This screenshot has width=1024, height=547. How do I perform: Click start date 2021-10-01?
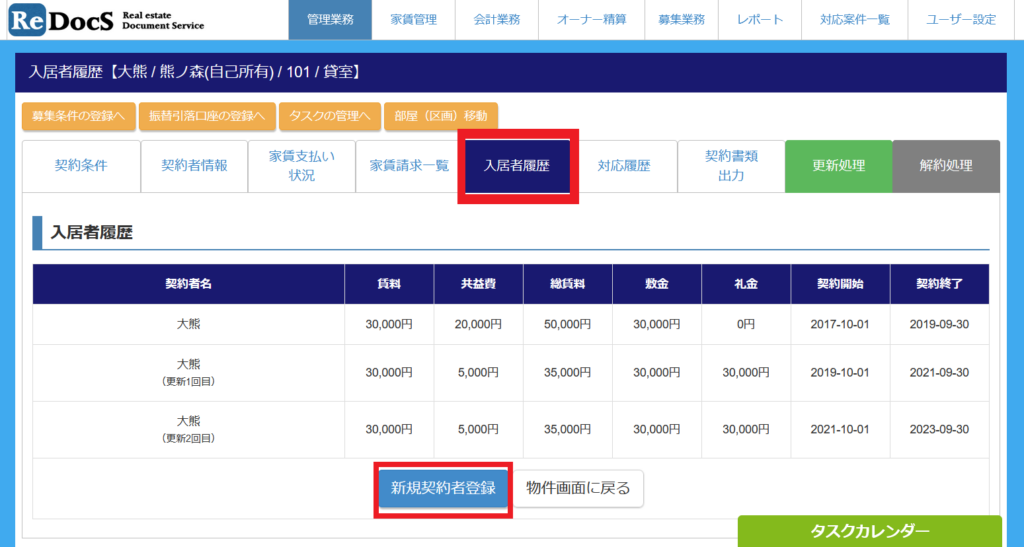tap(840, 430)
